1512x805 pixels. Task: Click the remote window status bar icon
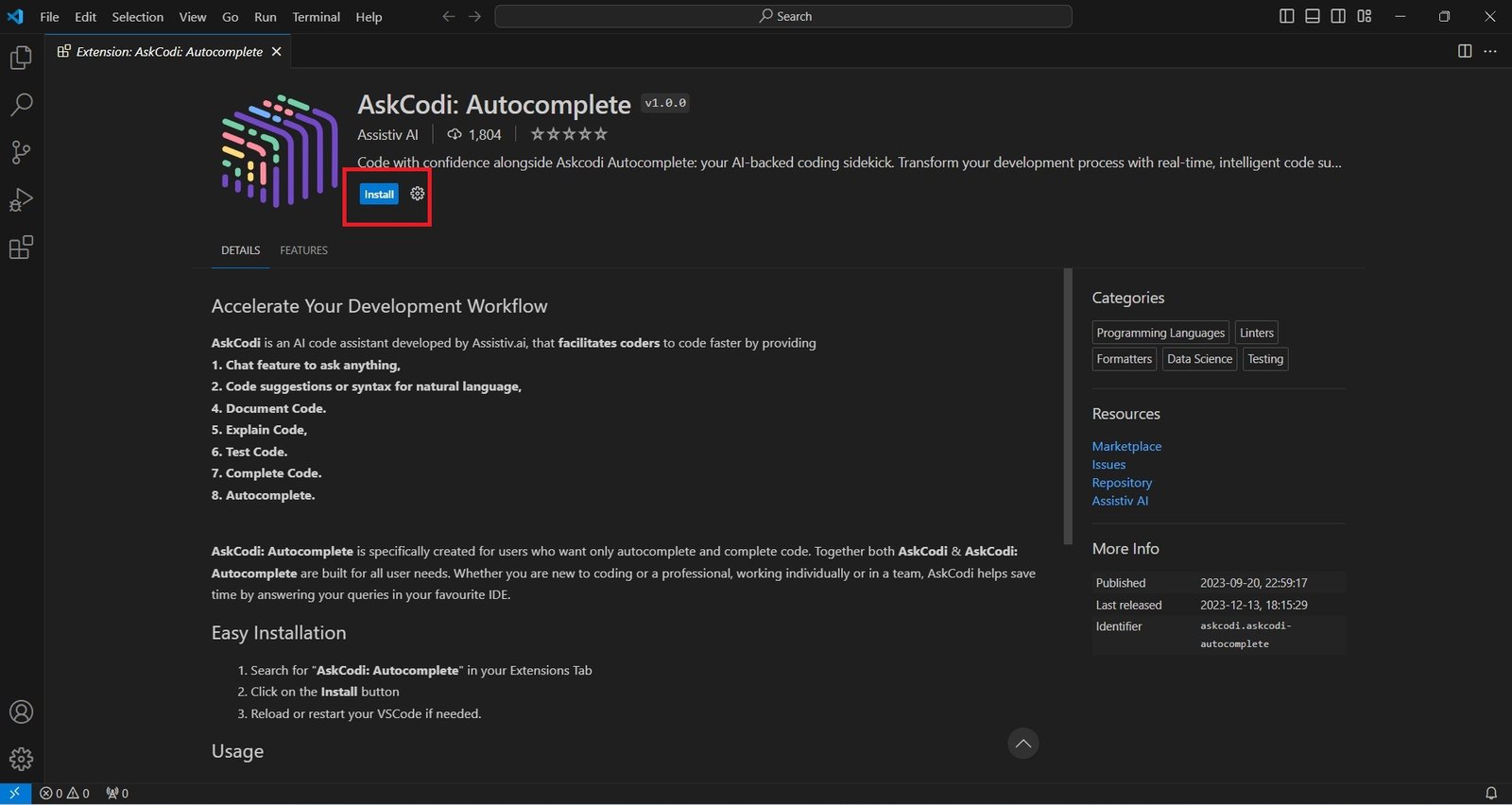(15, 794)
